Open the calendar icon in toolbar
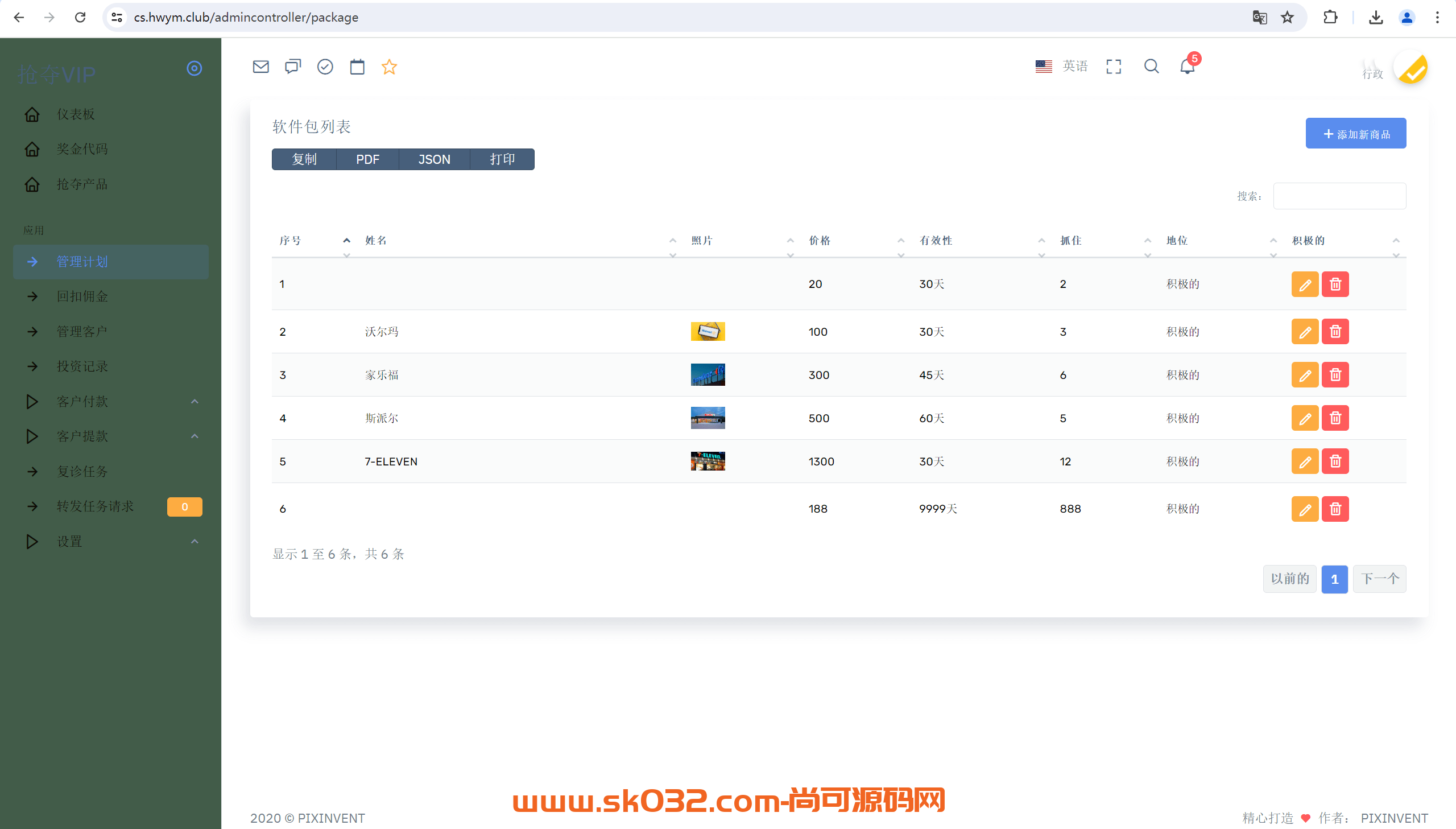Image resolution: width=1456 pixels, height=829 pixels. [357, 67]
